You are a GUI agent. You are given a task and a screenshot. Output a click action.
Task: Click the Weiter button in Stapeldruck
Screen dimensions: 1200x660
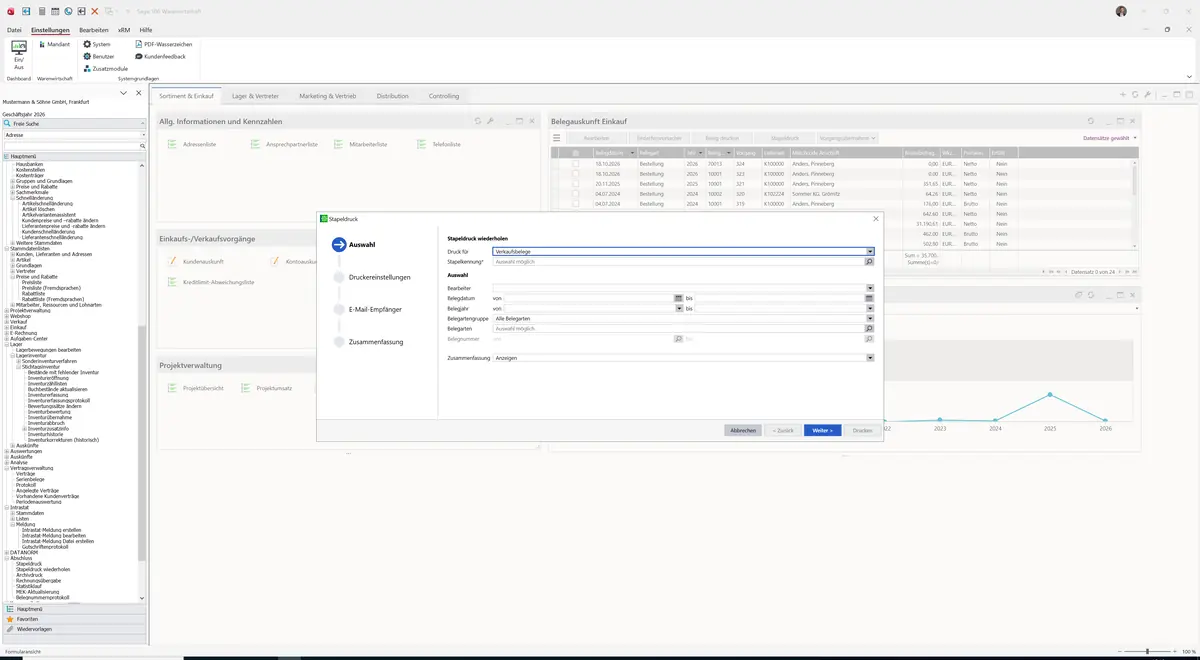pyautogui.click(x=822, y=430)
